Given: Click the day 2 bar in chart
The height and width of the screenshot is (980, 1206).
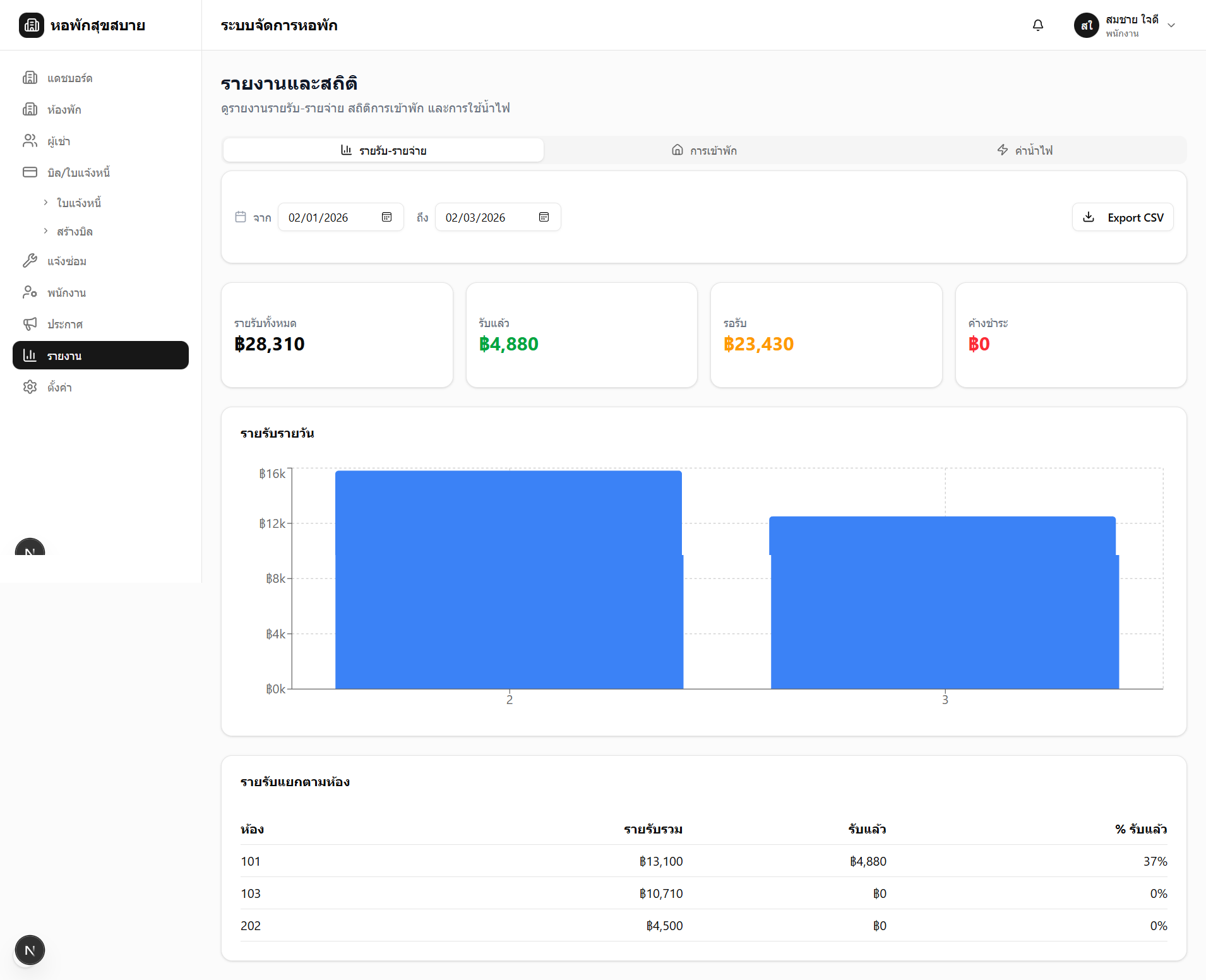Looking at the screenshot, I should (x=509, y=580).
